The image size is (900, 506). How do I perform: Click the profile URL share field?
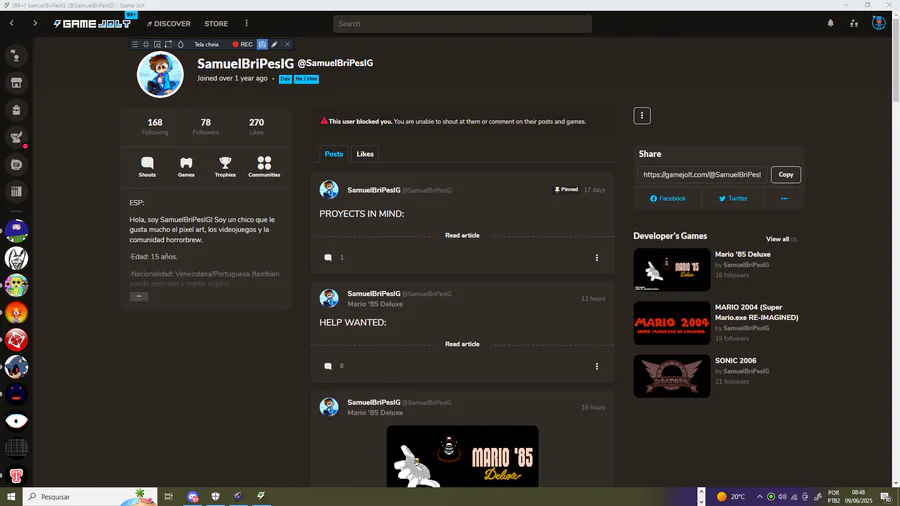pyautogui.click(x=702, y=174)
